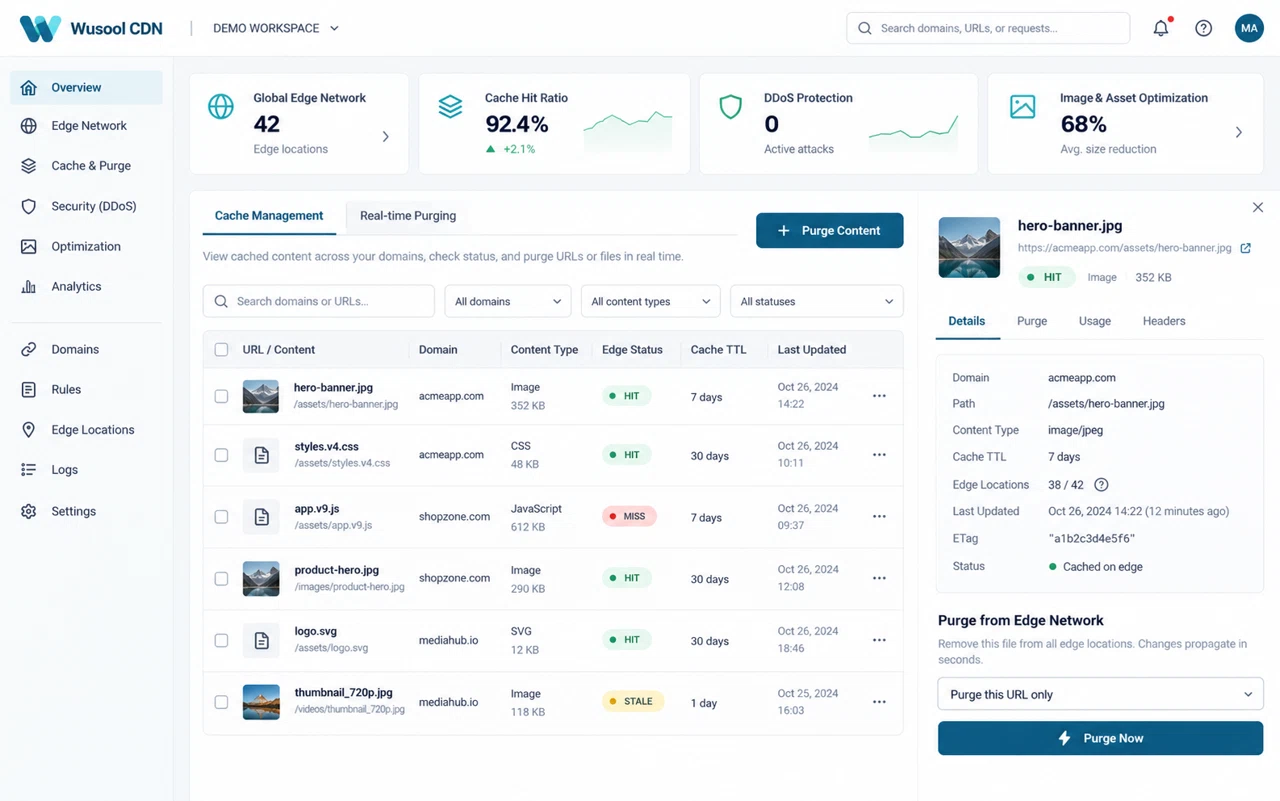Click the Optimization image icon in sidebar
The height and width of the screenshot is (801, 1280).
coord(29,246)
